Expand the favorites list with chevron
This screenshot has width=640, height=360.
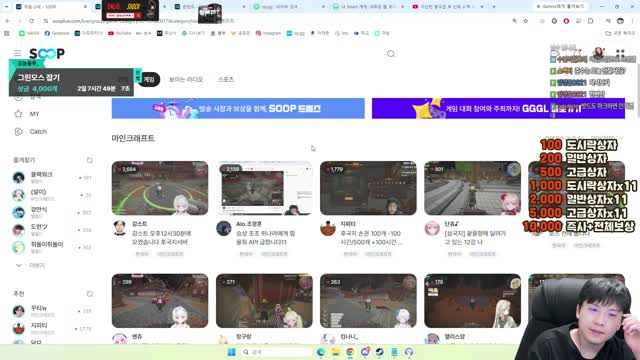(x=18, y=265)
